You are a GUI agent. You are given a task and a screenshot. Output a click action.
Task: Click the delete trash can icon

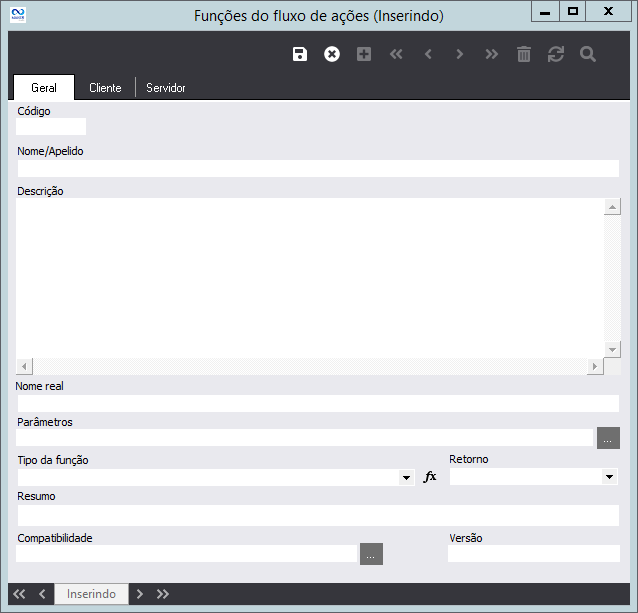(523, 54)
